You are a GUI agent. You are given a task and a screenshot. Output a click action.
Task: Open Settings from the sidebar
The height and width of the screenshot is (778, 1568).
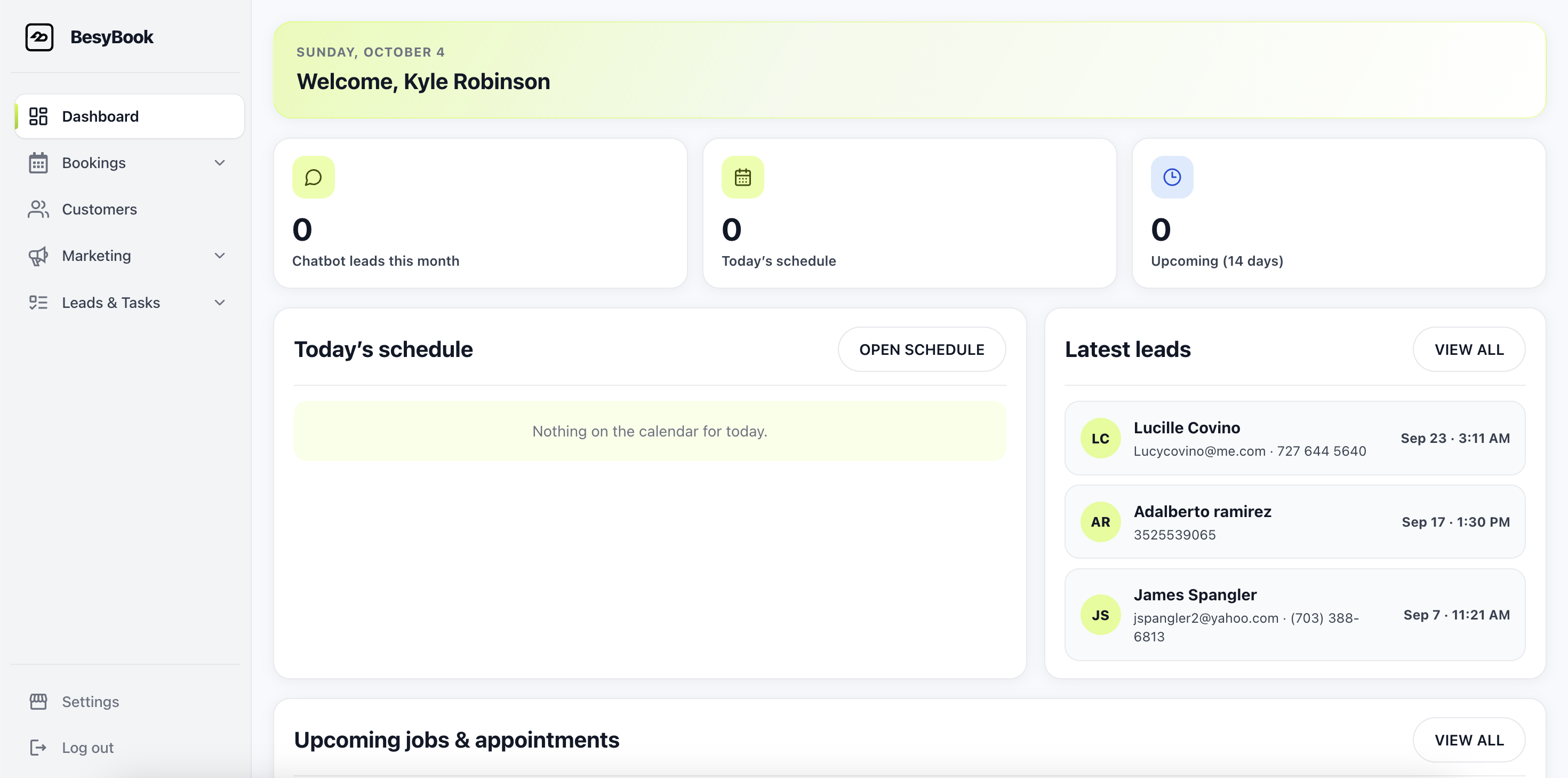(130, 701)
